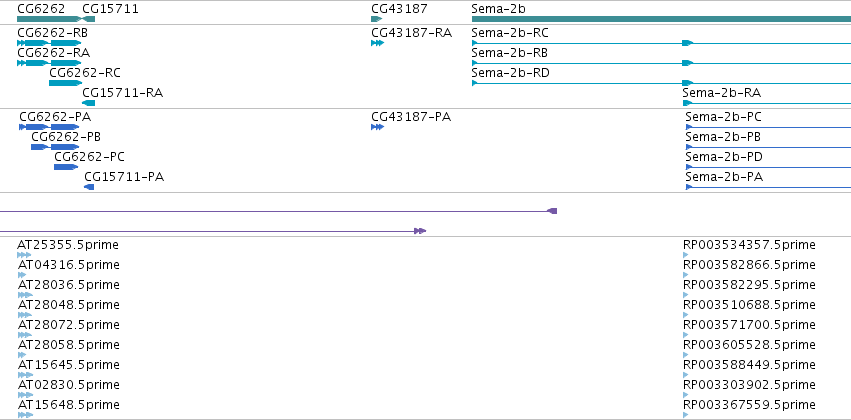Select the CG15711-RA transcript glyph
Screen dimensions: 851x420
(88, 103)
